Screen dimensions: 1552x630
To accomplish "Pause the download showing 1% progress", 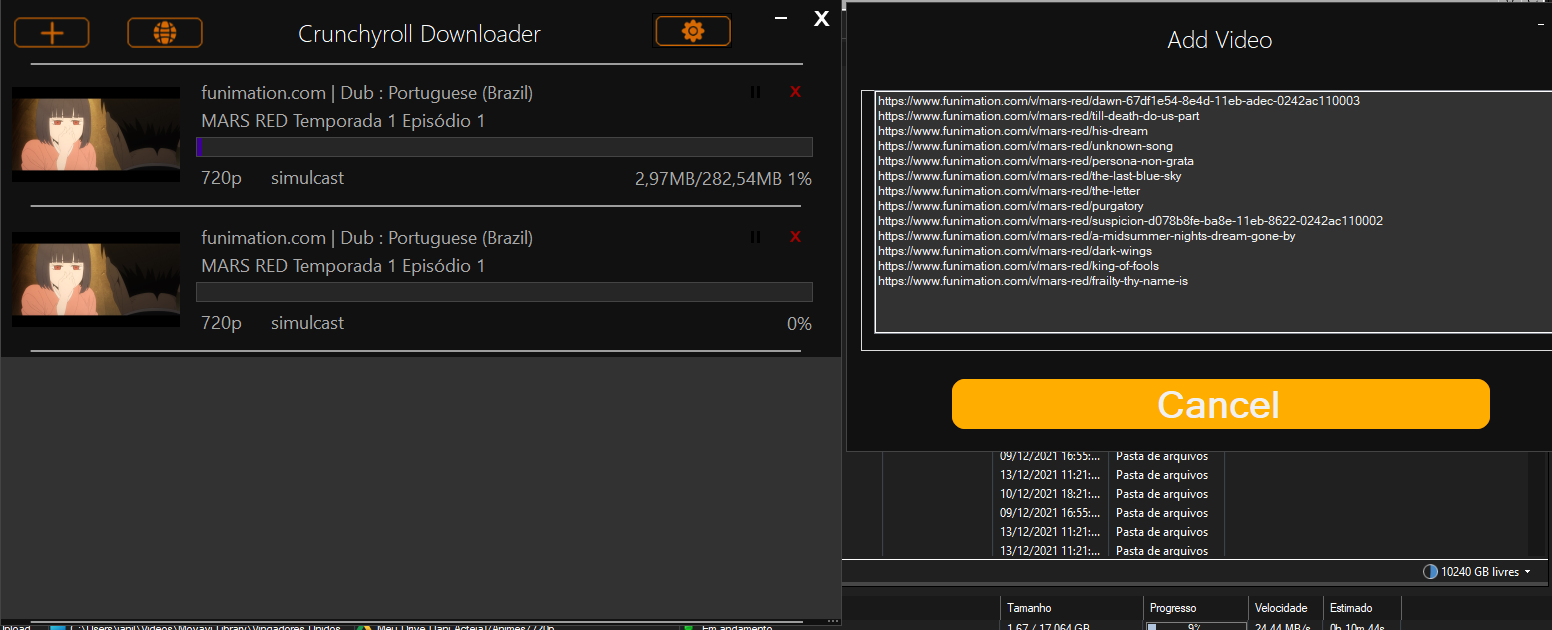I will point(755,92).
